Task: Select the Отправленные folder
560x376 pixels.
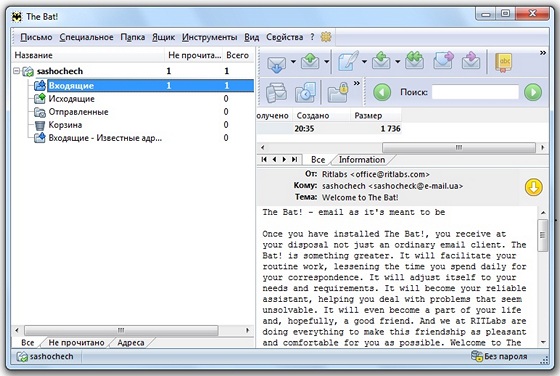Action: point(78,112)
